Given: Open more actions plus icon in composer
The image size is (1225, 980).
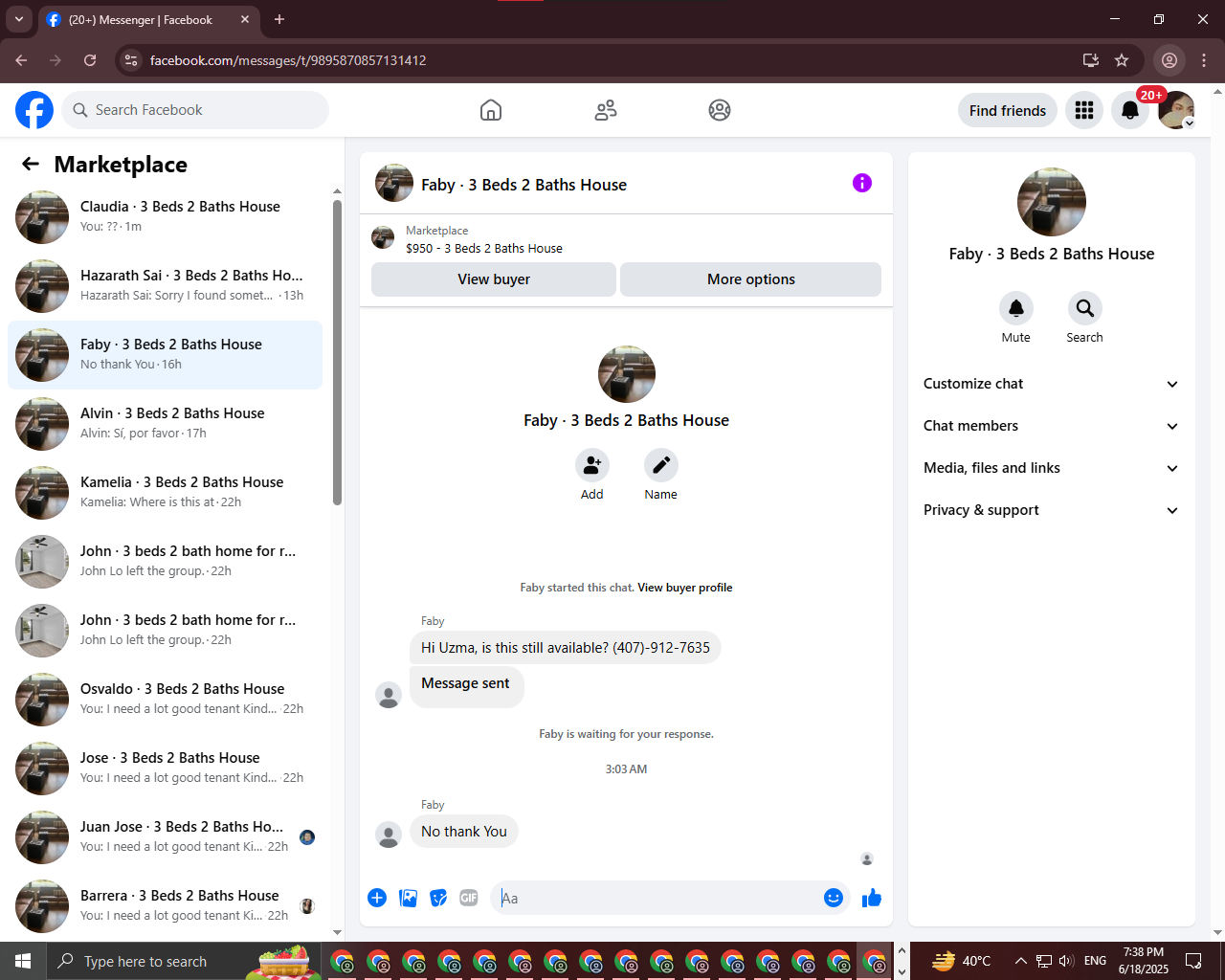Looking at the screenshot, I should pos(377,898).
